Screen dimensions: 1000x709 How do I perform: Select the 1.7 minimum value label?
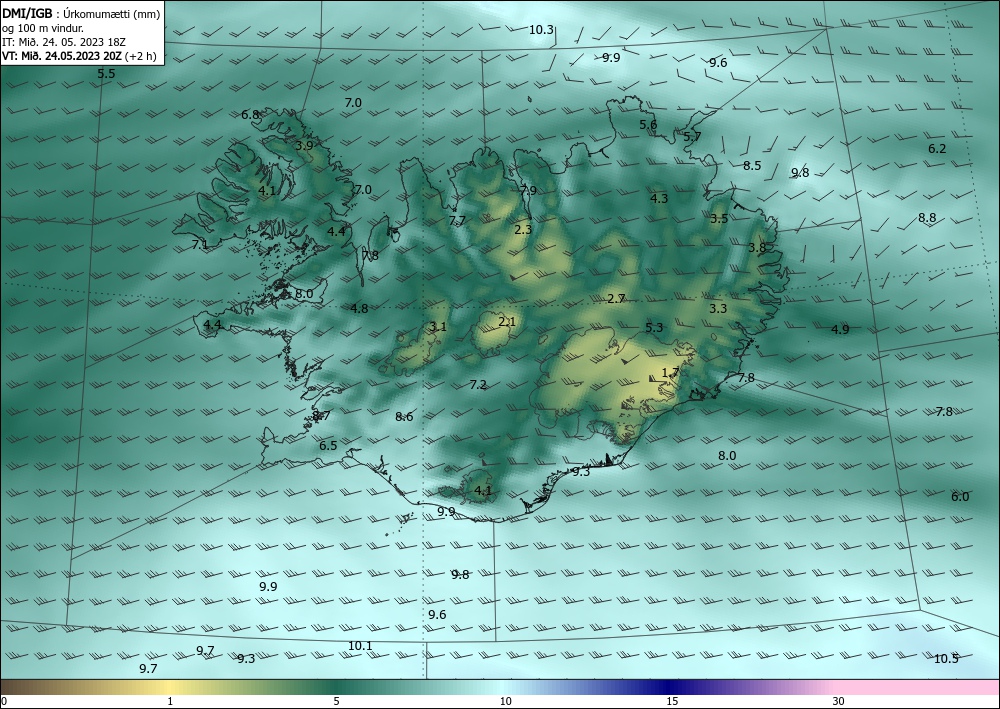click(670, 373)
